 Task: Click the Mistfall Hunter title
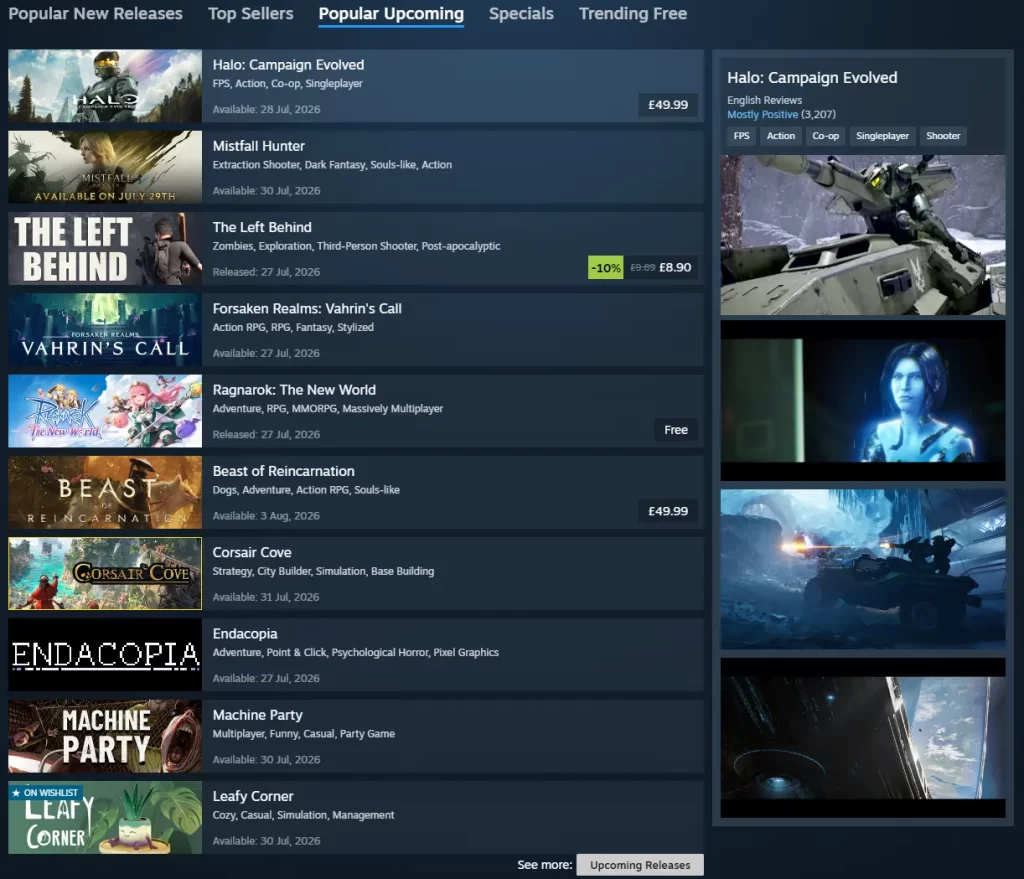coord(259,146)
